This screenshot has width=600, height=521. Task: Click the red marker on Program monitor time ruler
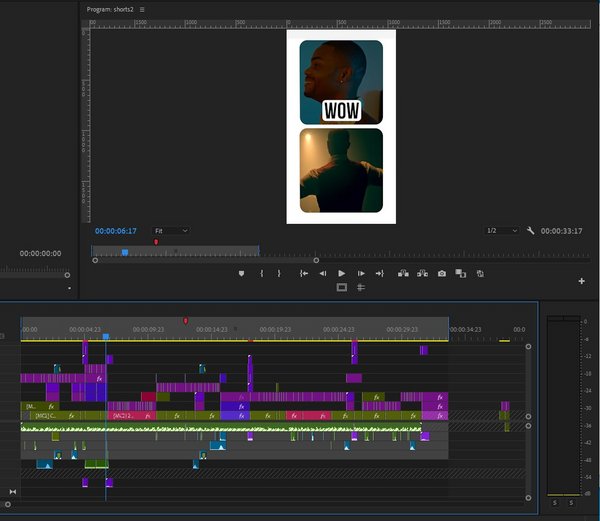pyautogui.click(x=156, y=242)
